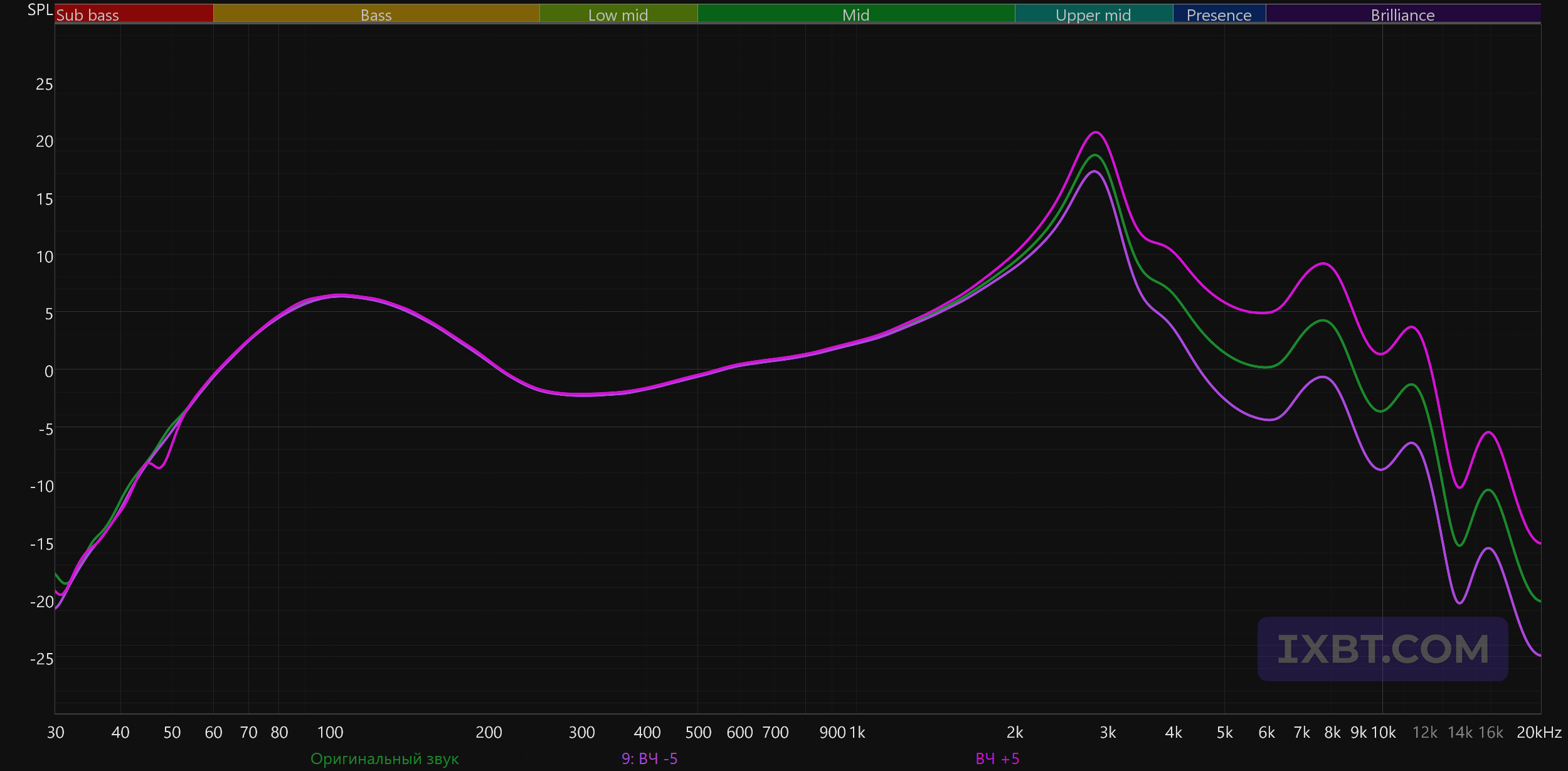Click the 25 dB label on vertical axis
This screenshot has height=771, width=1568.
click(x=44, y=85)
